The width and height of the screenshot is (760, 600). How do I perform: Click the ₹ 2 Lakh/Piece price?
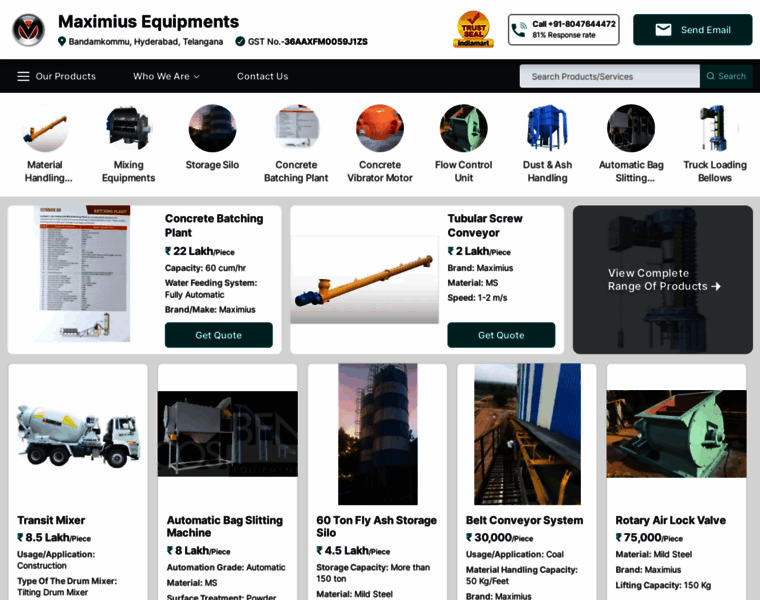pyautogui.click(x=479, y=251)
